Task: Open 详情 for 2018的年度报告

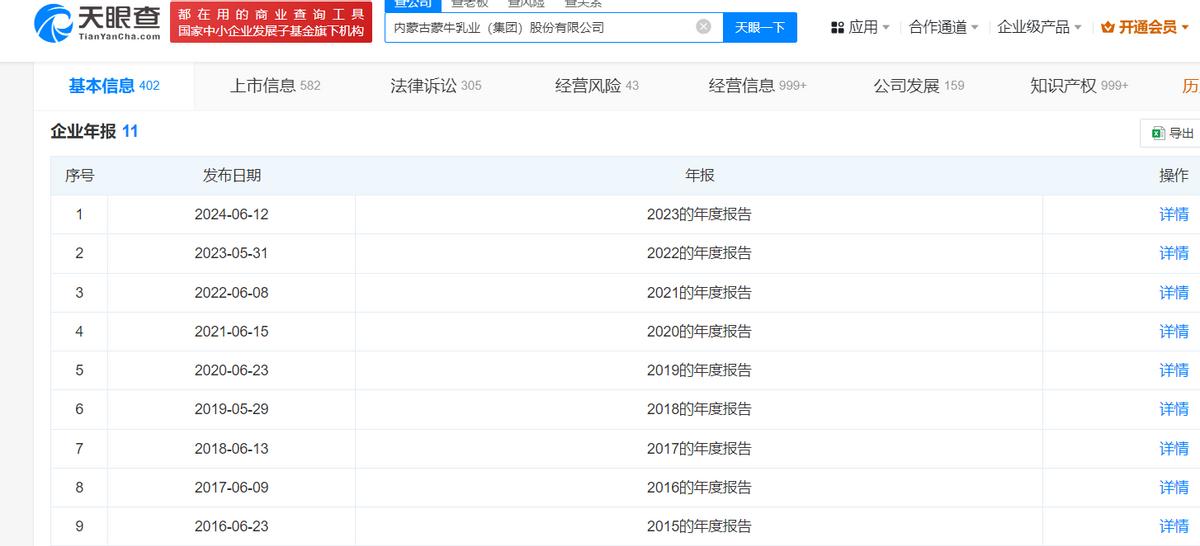Action: pos(1174,409)
